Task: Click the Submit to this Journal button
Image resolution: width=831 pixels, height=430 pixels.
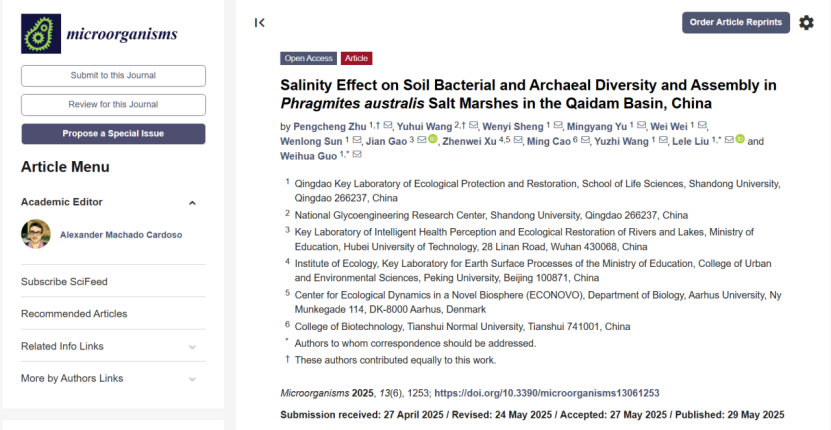Action: click(x=113, y=76)
